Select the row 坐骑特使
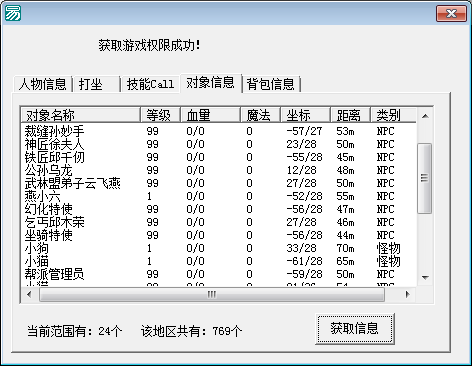Image resolution: width=472 pixels, height=366 pixels. click(219, 235)
